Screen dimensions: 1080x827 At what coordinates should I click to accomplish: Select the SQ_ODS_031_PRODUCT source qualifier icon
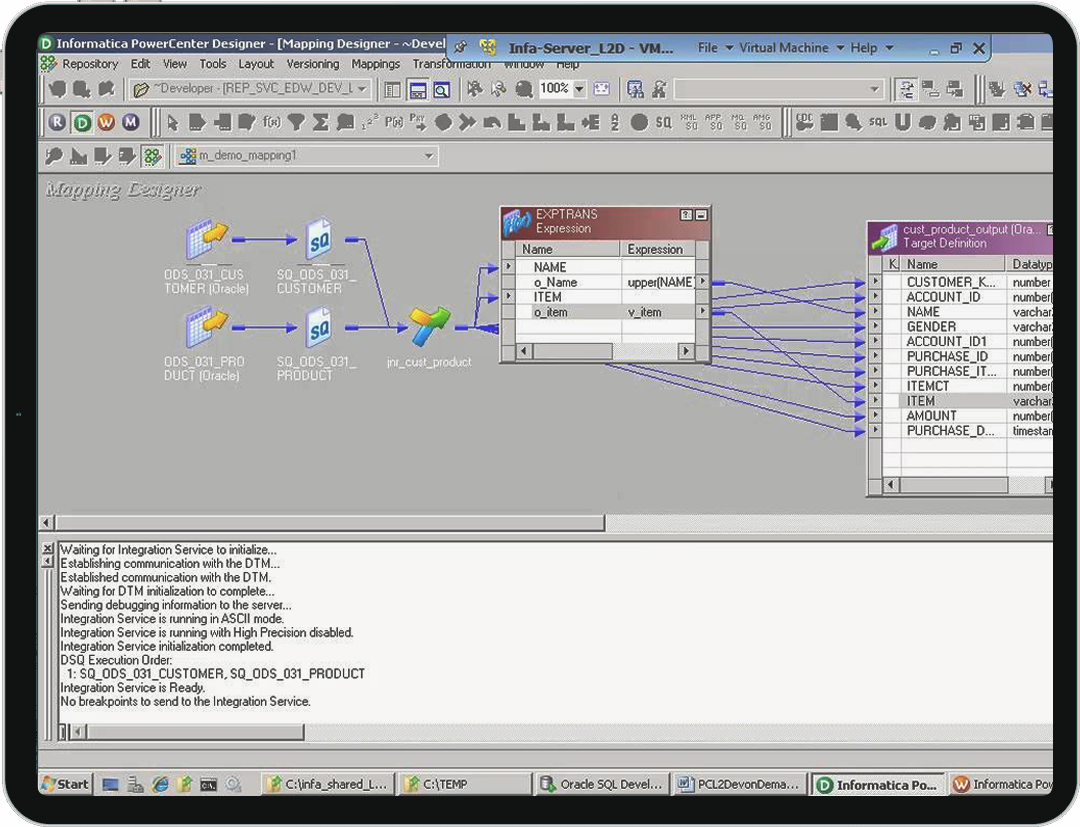(x=318, y=328)
